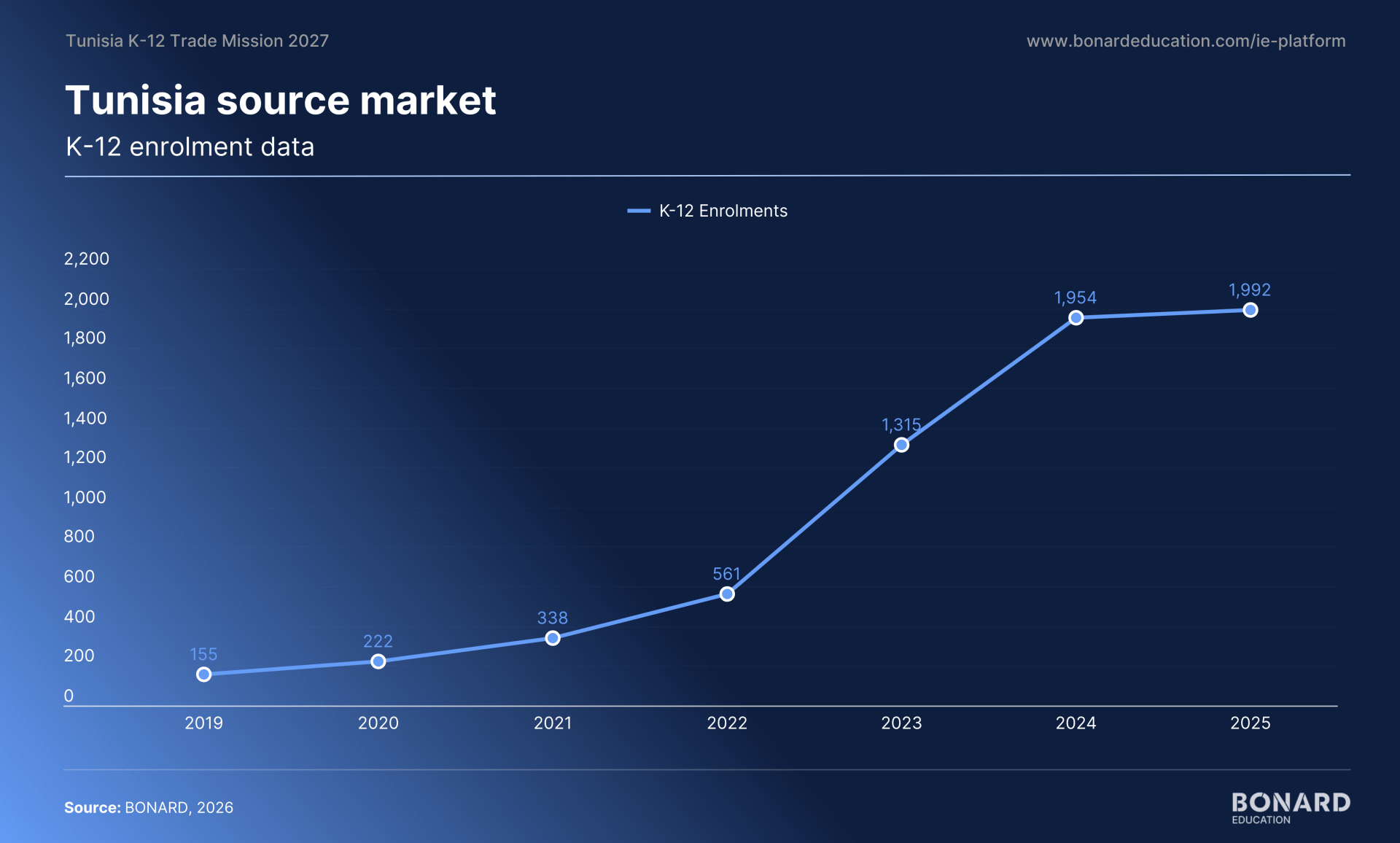This screenshot has width=1400, height=843.
Task: Click the 2020 x-axis label
Action: click(x=378, y=723)
